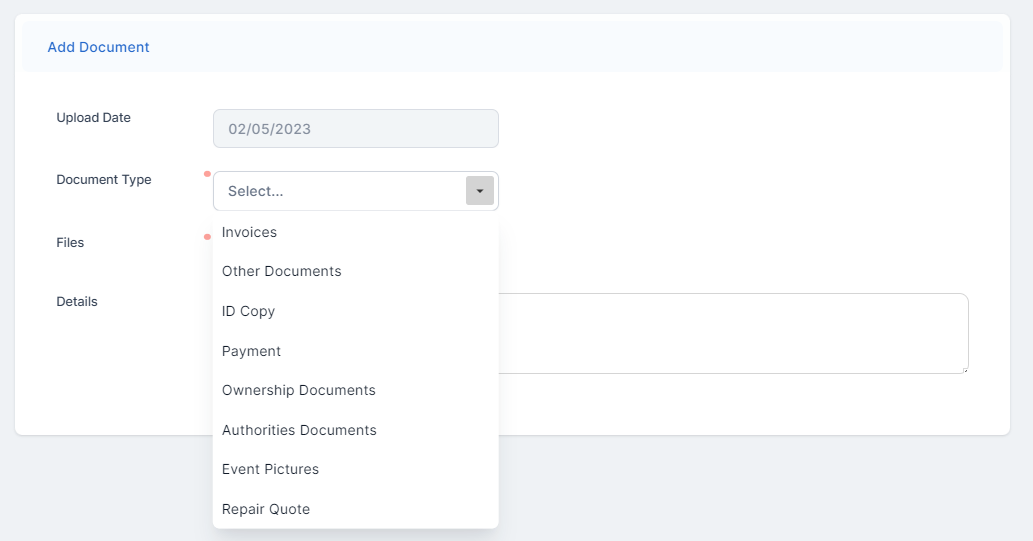This screenshot has width=1033, height=541.
Task: Choose Ownership Documents from the list
Action: click(x=298, y=390)
